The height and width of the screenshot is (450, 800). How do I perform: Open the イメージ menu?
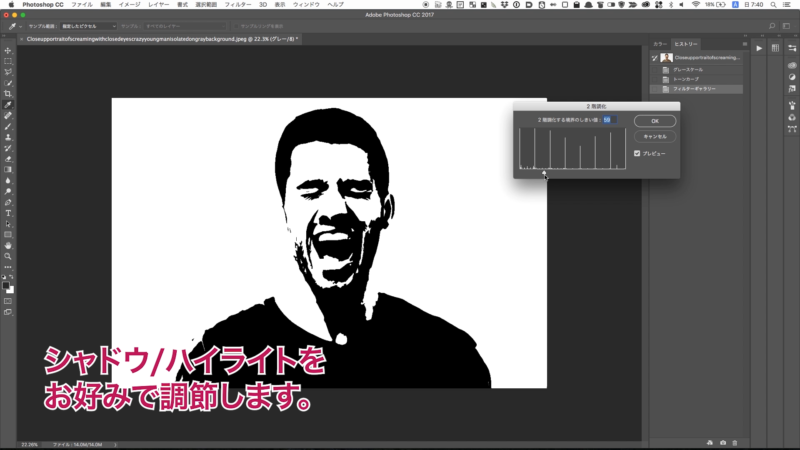tap(129, 5)
